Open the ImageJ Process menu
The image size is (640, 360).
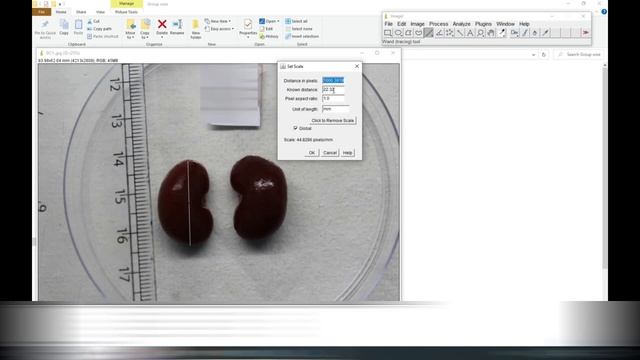[438, 24]
